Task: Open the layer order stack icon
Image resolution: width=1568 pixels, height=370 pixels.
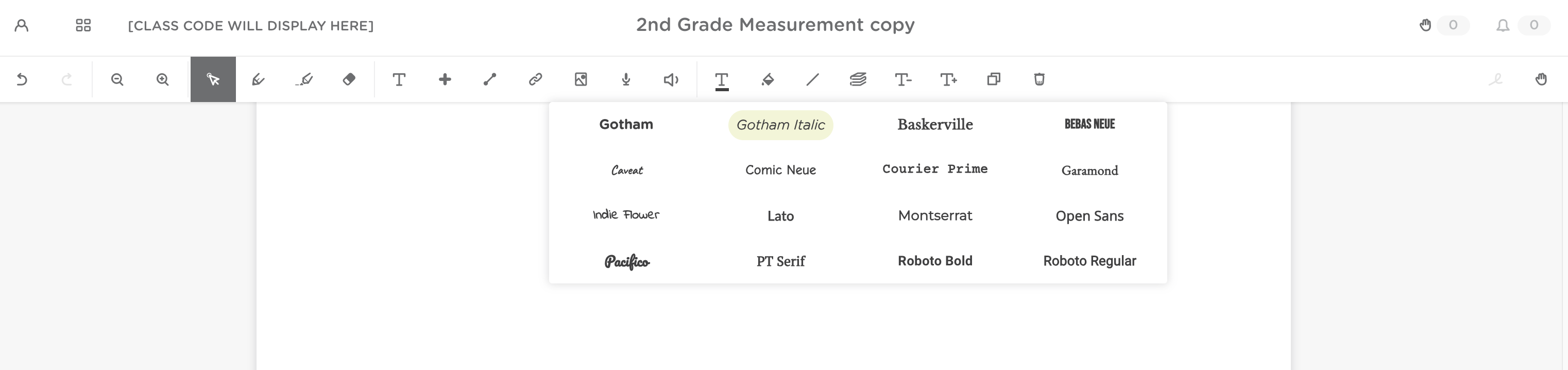Action: (x=858, y=80)
